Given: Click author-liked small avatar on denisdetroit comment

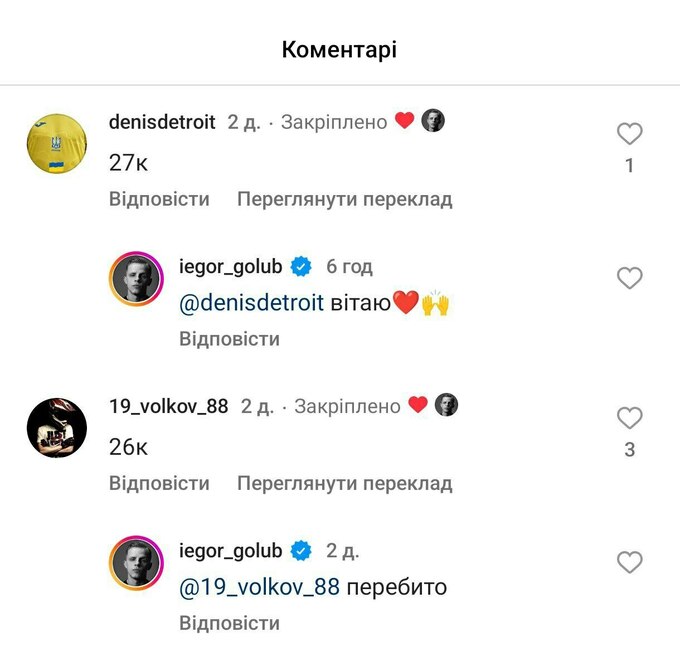Looking at the screenshot, I should (433, 121).
